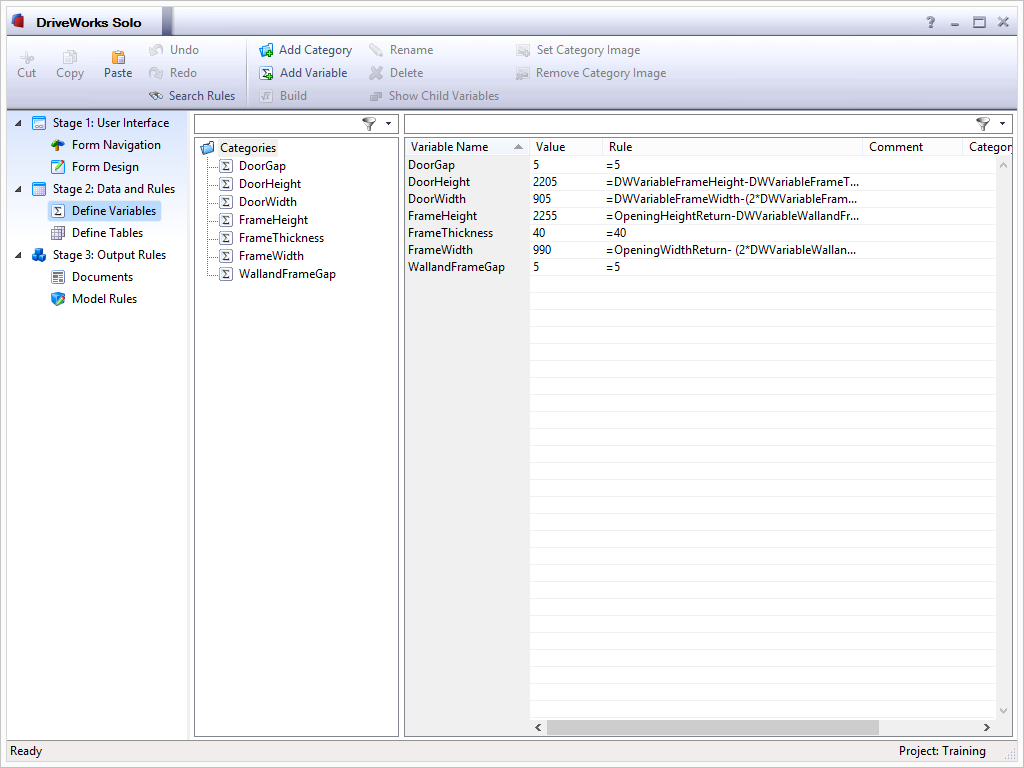Open Search Rules binoculars icon
This screenshot has width=1024, height=768.
tap(156, 96)
